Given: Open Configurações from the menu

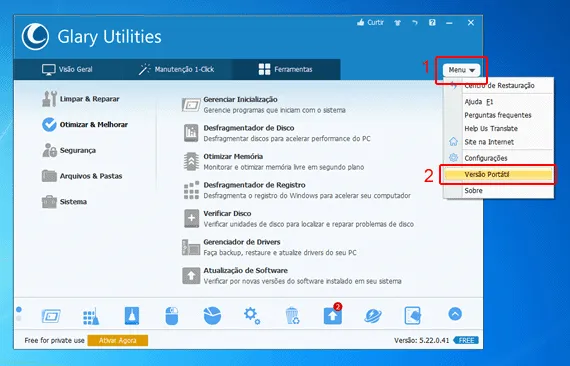Looking at the screenshot, I should pyautogui.click(x=499, y=158).
